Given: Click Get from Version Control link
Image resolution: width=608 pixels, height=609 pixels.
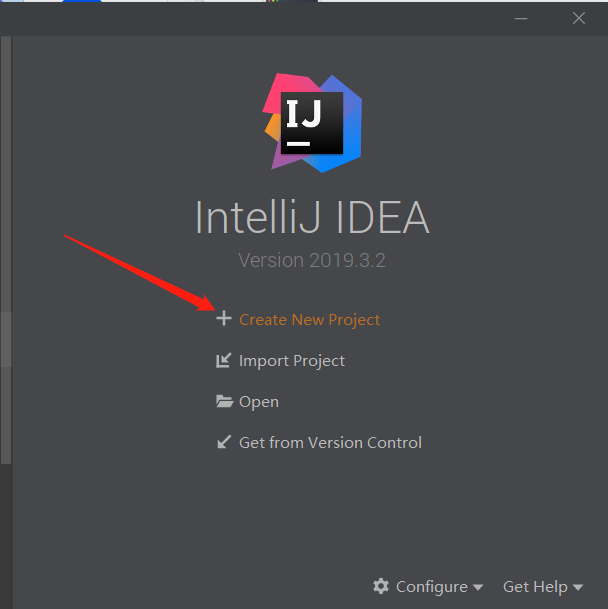Looking at the screenshot, I should tap(330, 442).
